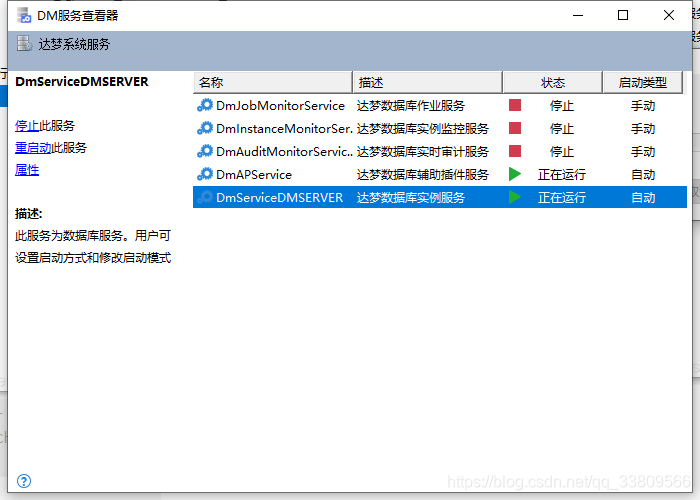Click the DM服务查看器 title bar app icon
Image resolution: width=700 pixels, height=500 pixels.
coord(24,16)
